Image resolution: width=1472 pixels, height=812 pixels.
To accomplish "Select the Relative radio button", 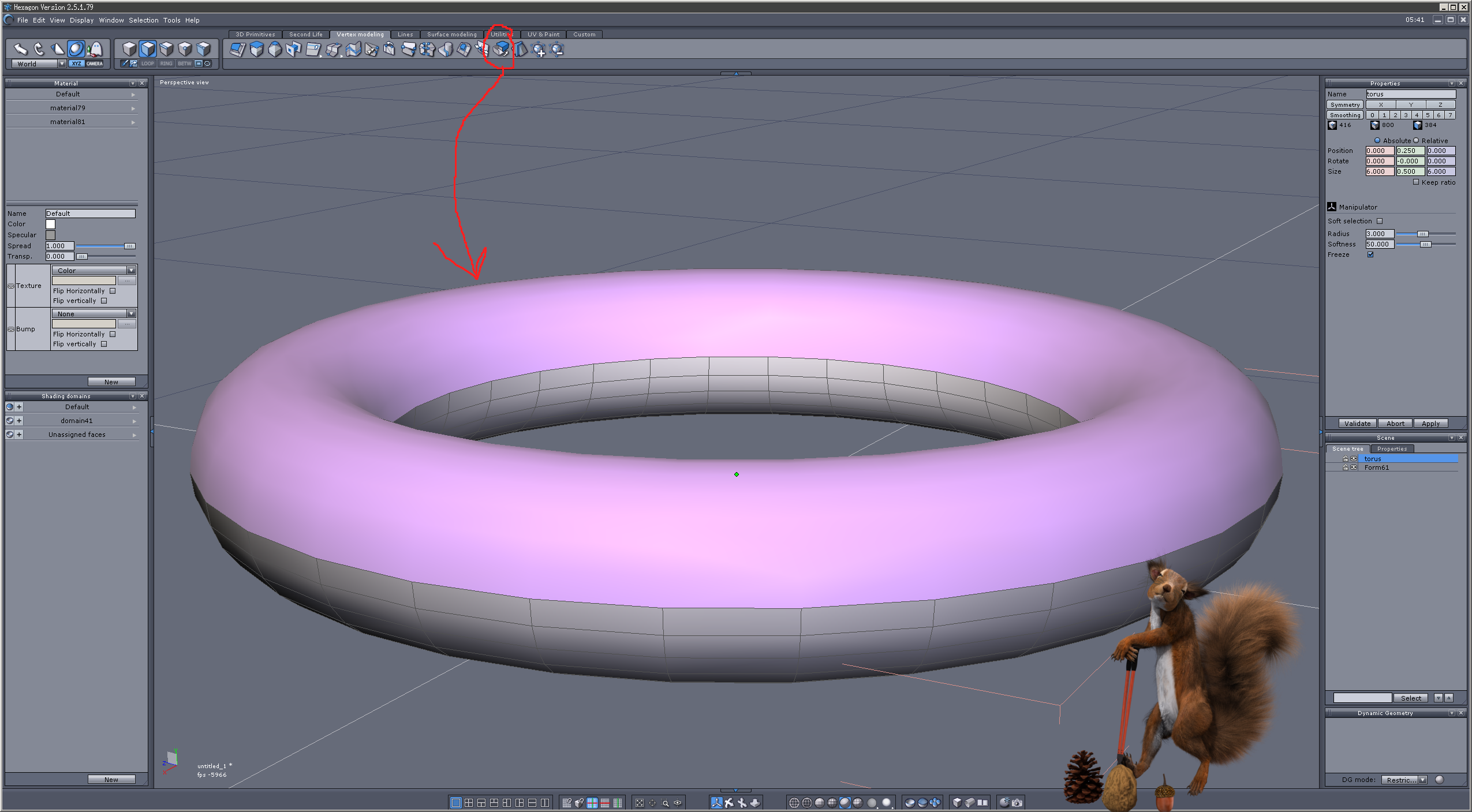I will pyautogui.click(x=1416, y=141).
